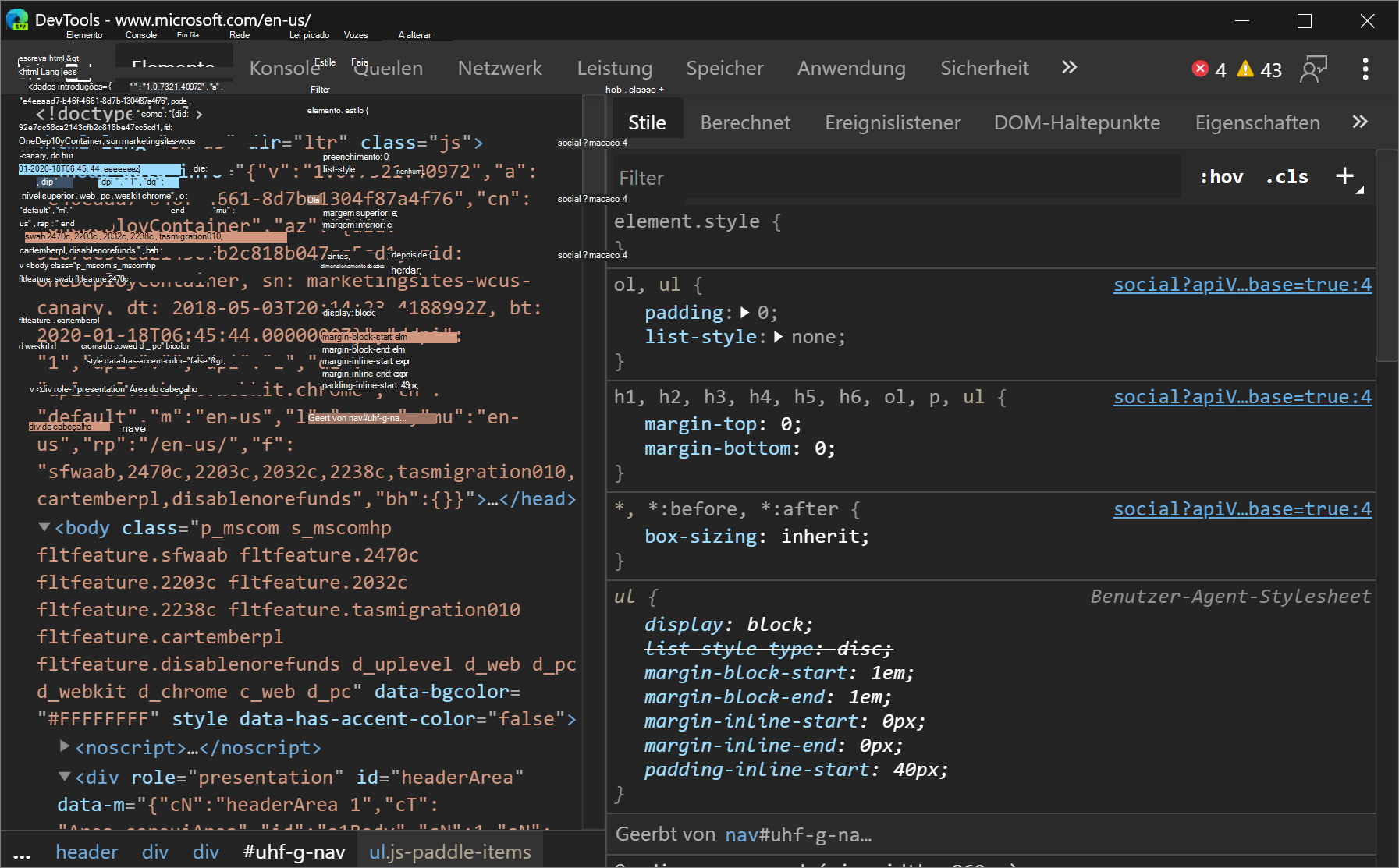Click the plus icon to add a new style rule
The image size is (1399, 868).
pos(1345,176)
